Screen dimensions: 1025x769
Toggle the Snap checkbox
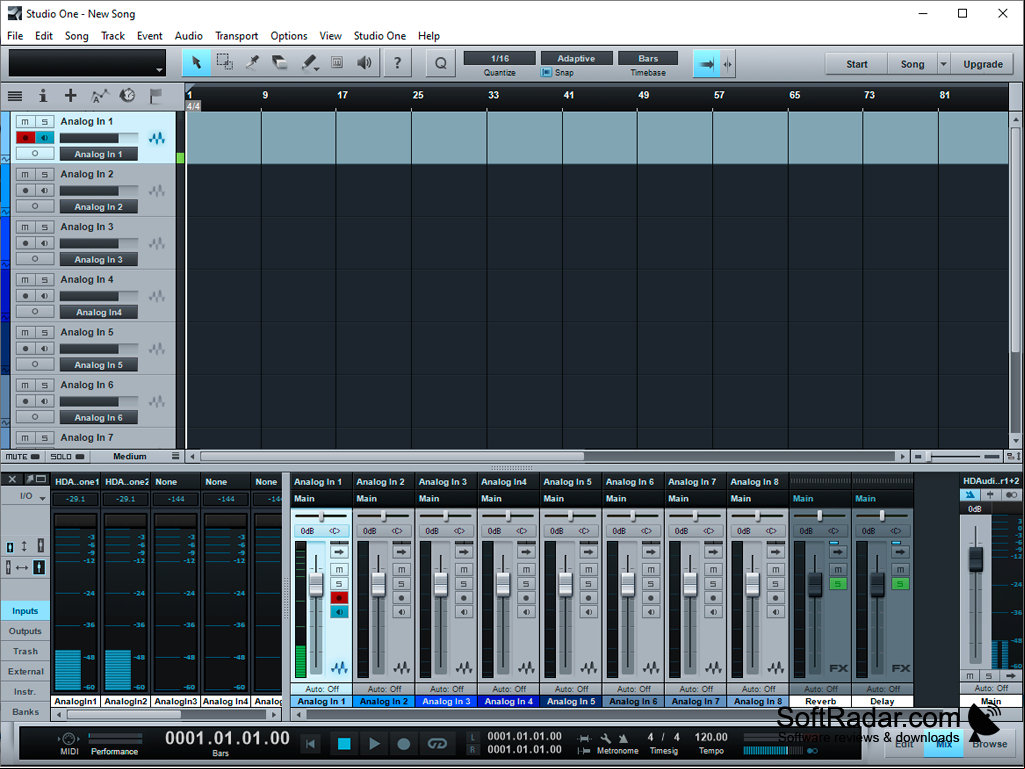546,73
